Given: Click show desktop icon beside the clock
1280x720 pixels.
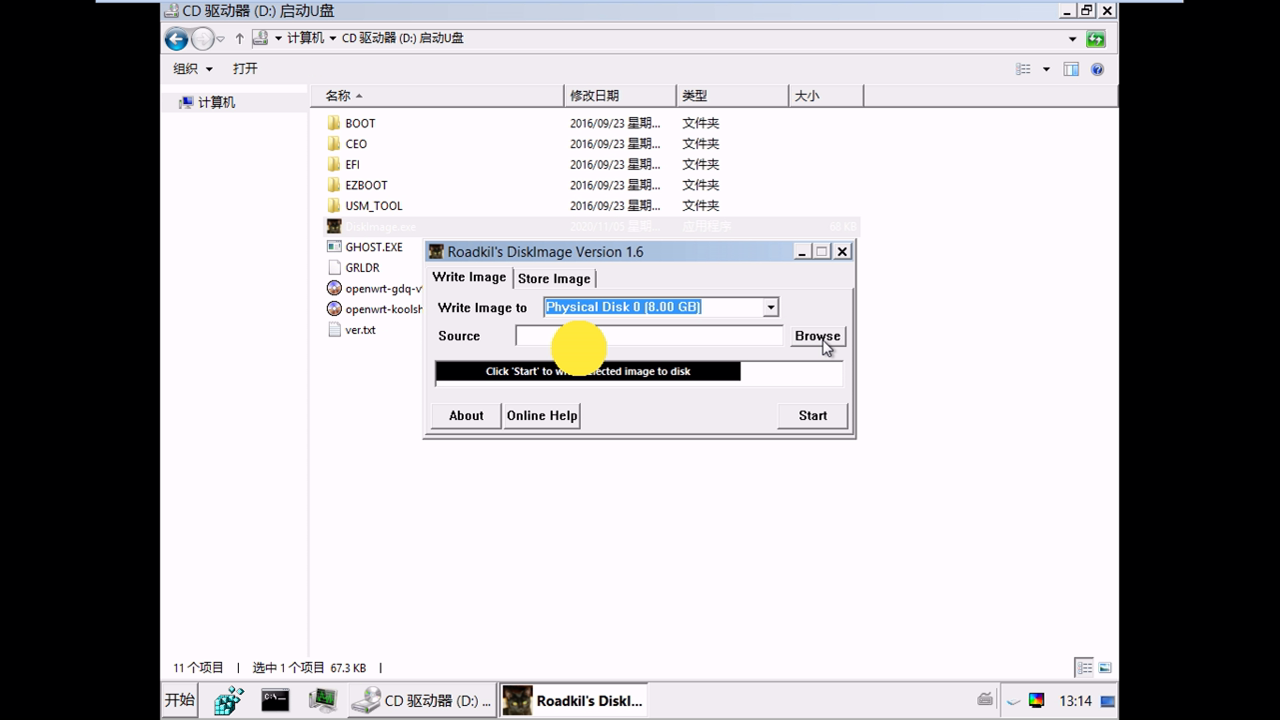Looking at the screenshot, I should pos(1107,701).
